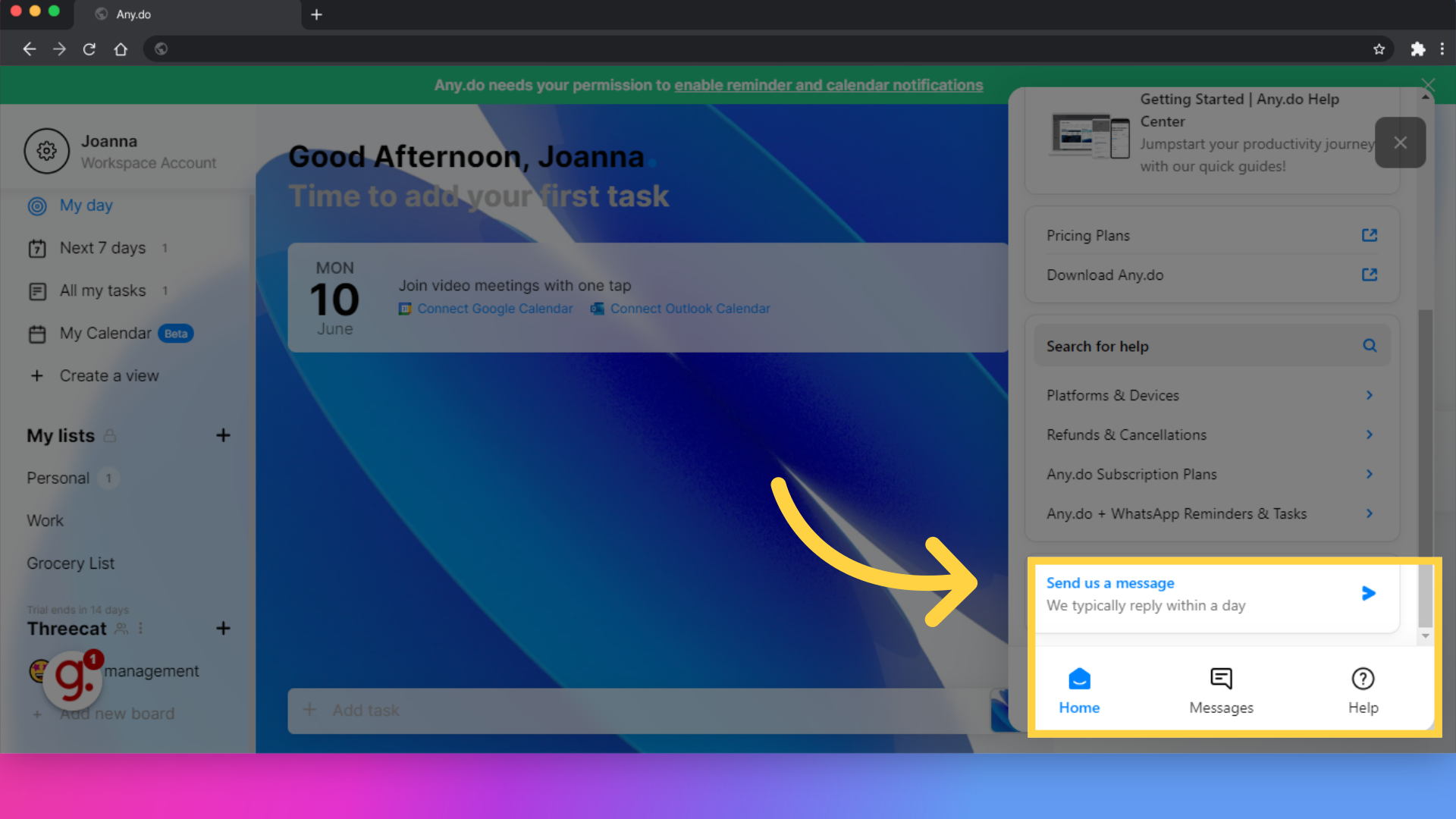This screenshot has width=1456, height=819.
Task: Go to browser home page
Action: 121,49
